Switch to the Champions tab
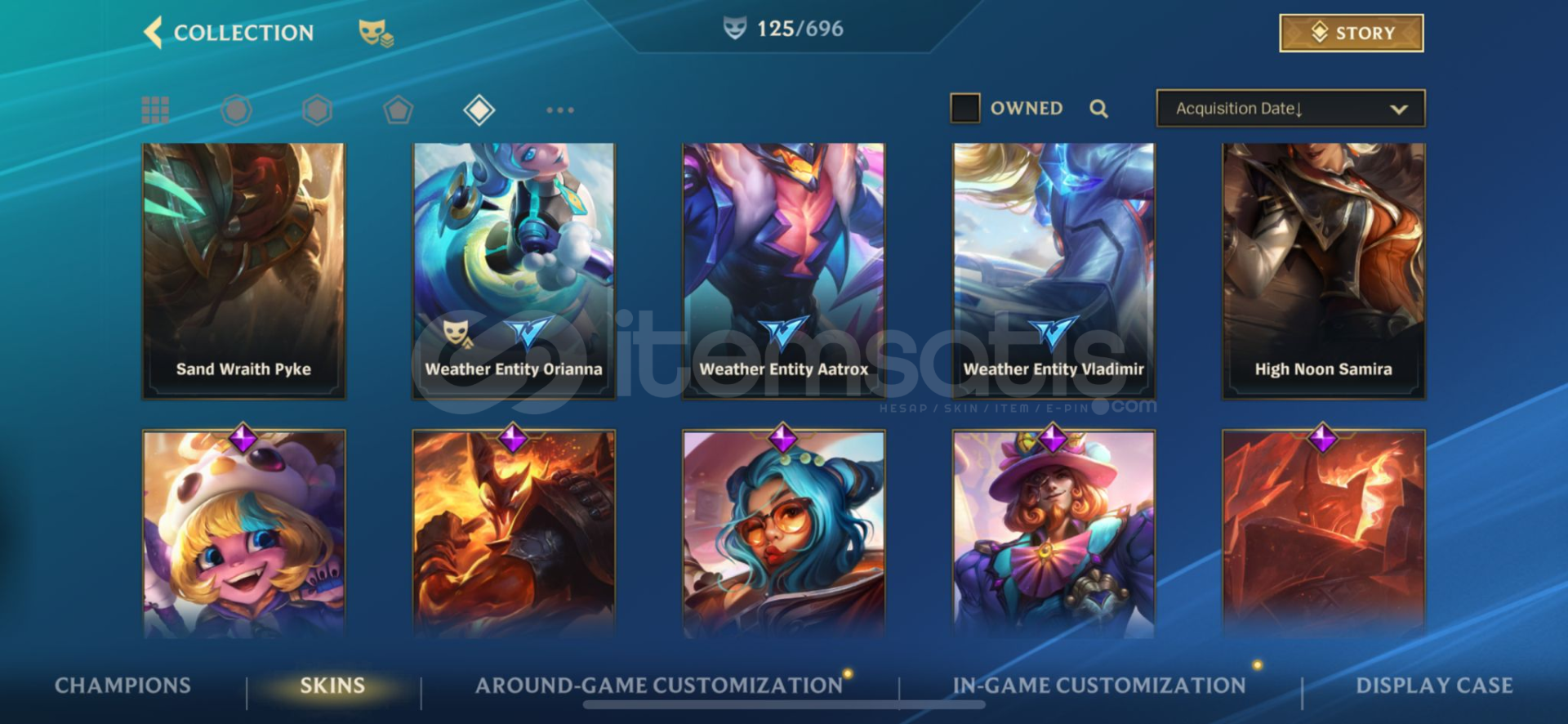The image size is (1568, 724). click(122, 686)
